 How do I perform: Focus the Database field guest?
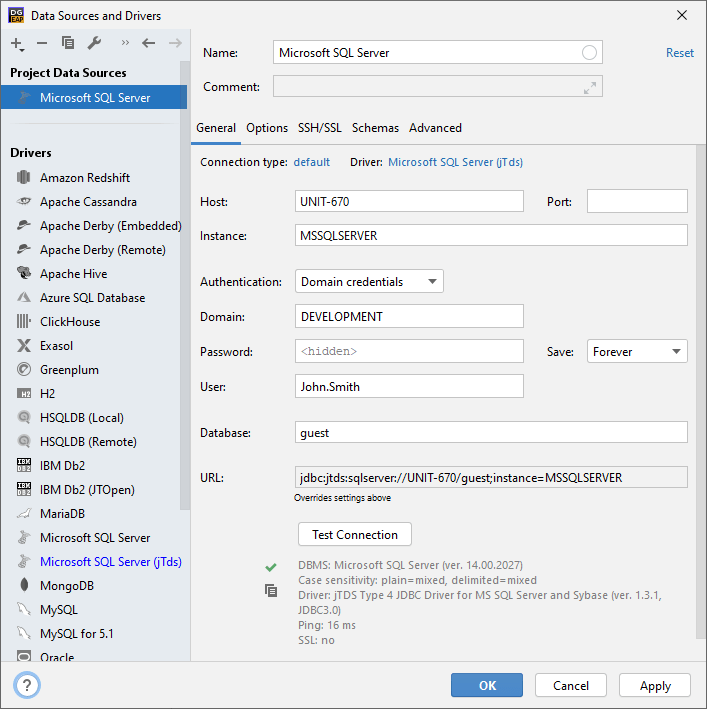point(491,432)
